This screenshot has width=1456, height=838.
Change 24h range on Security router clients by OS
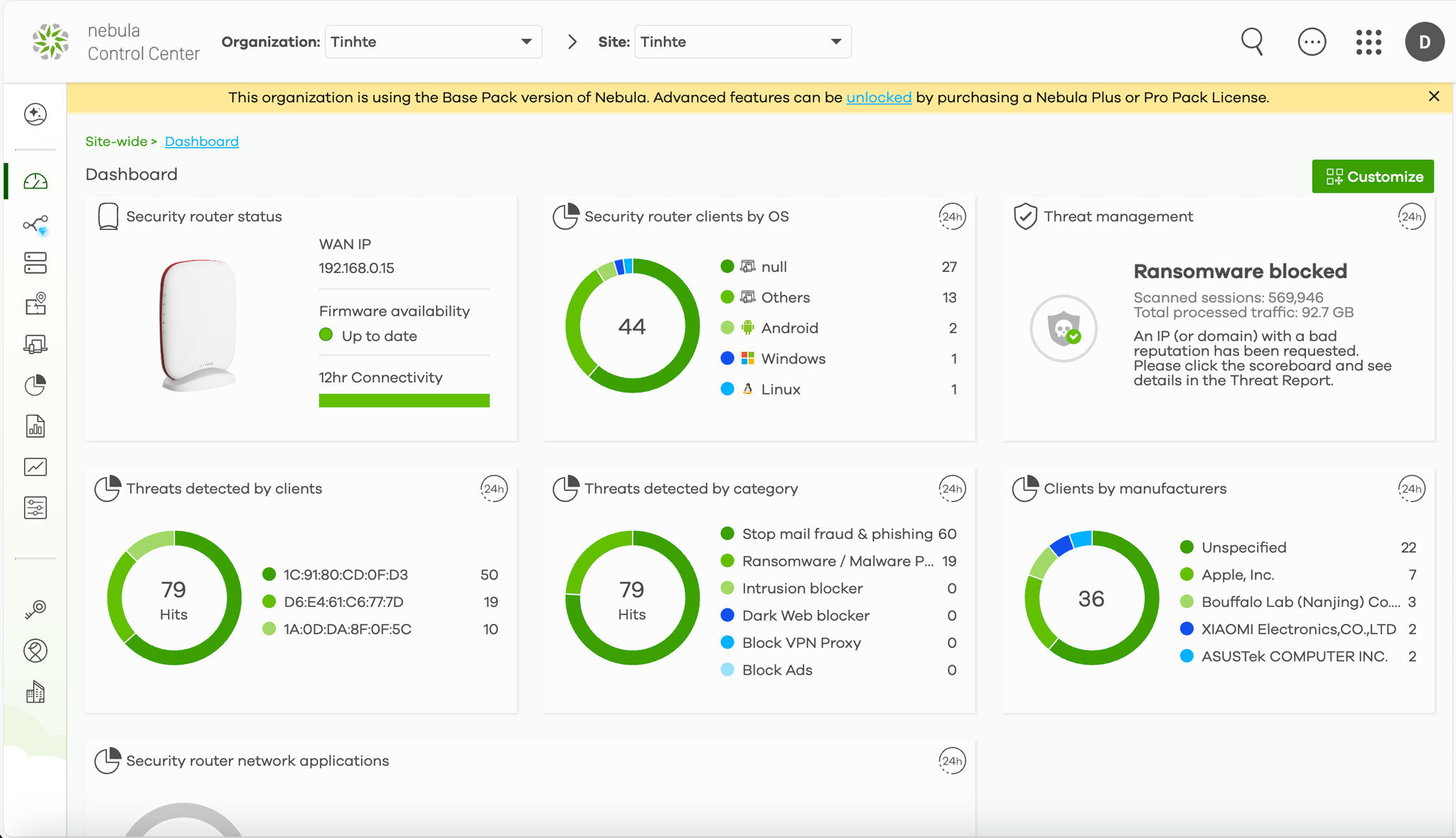click(x=952, y=217)
